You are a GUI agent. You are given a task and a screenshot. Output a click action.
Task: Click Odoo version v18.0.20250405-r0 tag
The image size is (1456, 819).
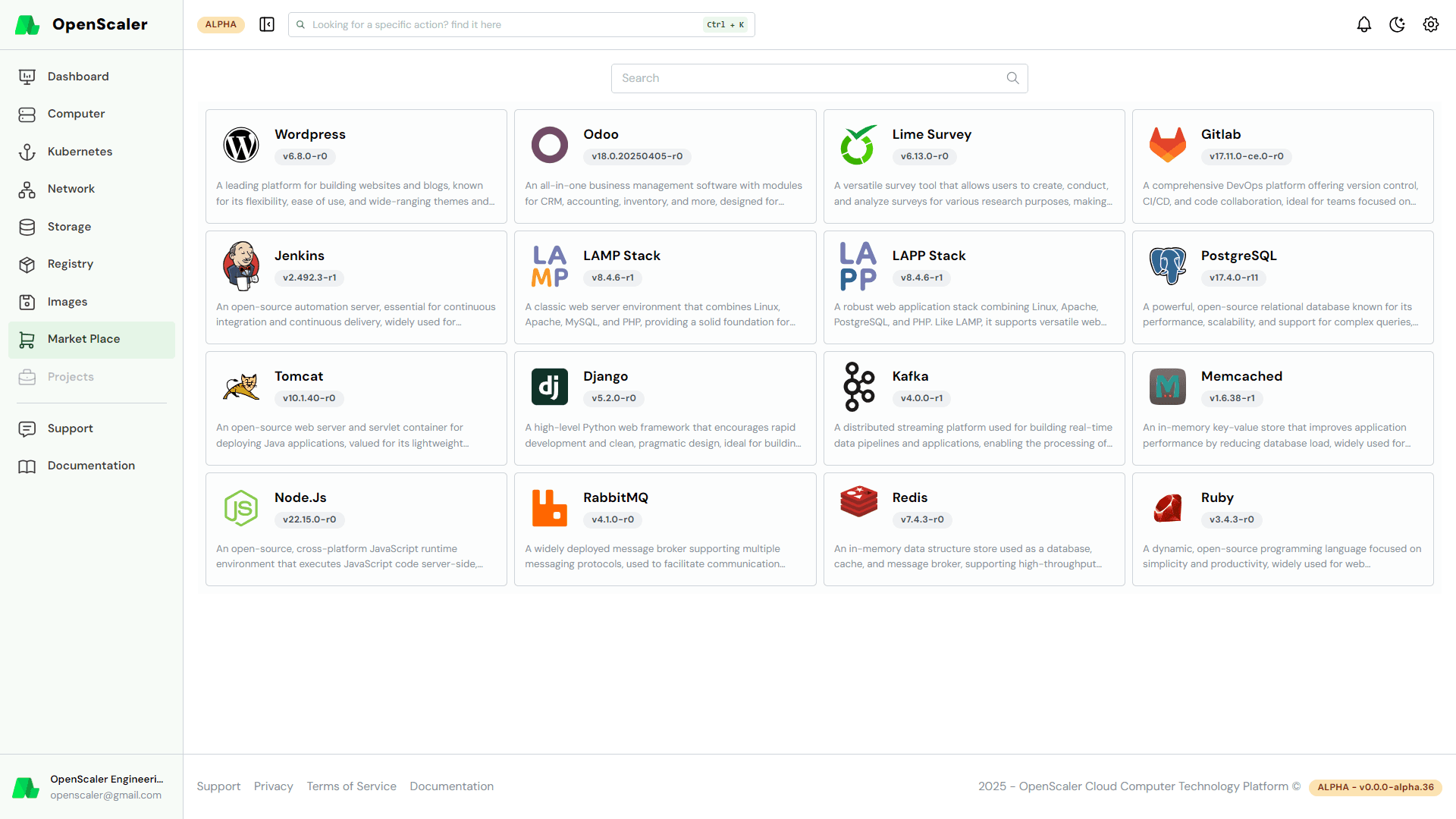tap(637, 156)
